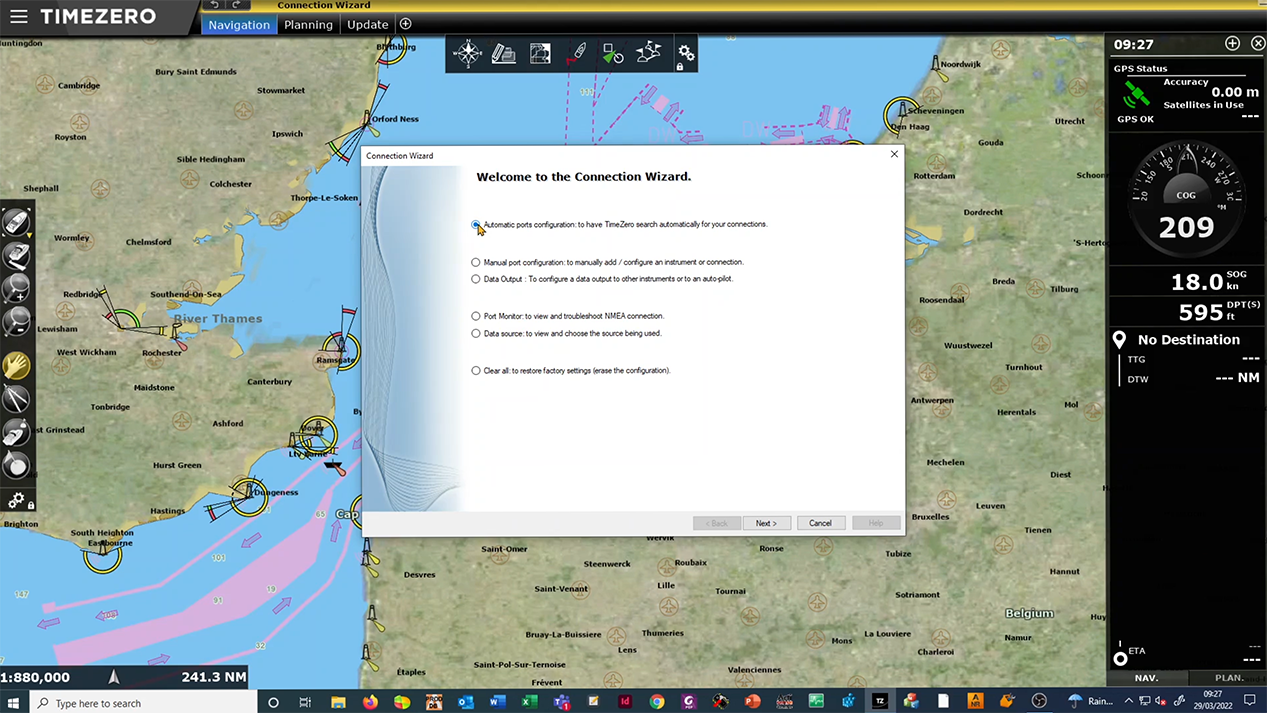This screenshot has height=713, width=1267.
Task: Open the settings gear on the top toolbar
Action: 686,52
